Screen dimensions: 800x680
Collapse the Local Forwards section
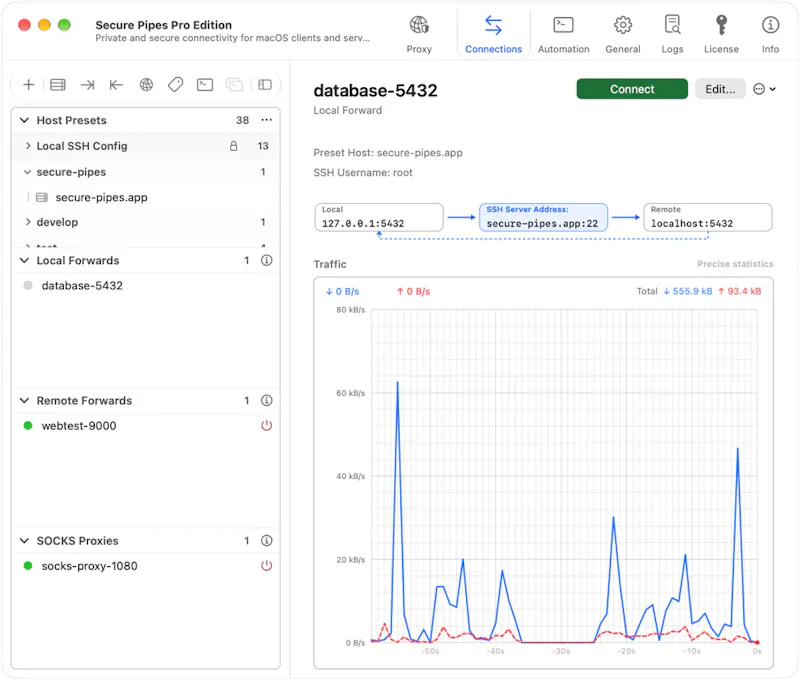coord(24,261)
